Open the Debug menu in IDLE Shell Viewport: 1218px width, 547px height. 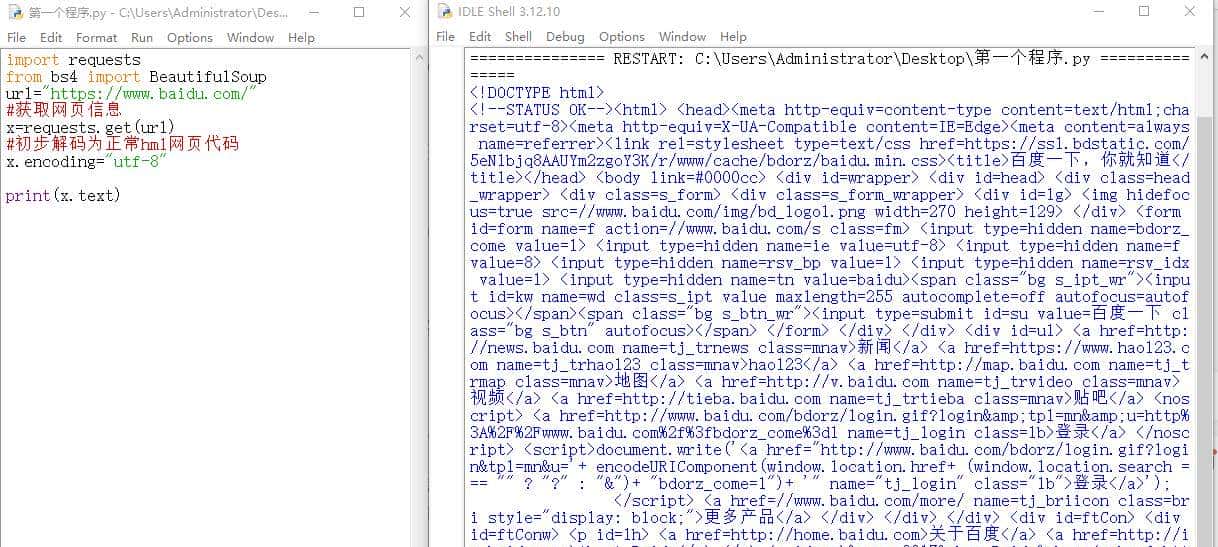tap(565, 36)
